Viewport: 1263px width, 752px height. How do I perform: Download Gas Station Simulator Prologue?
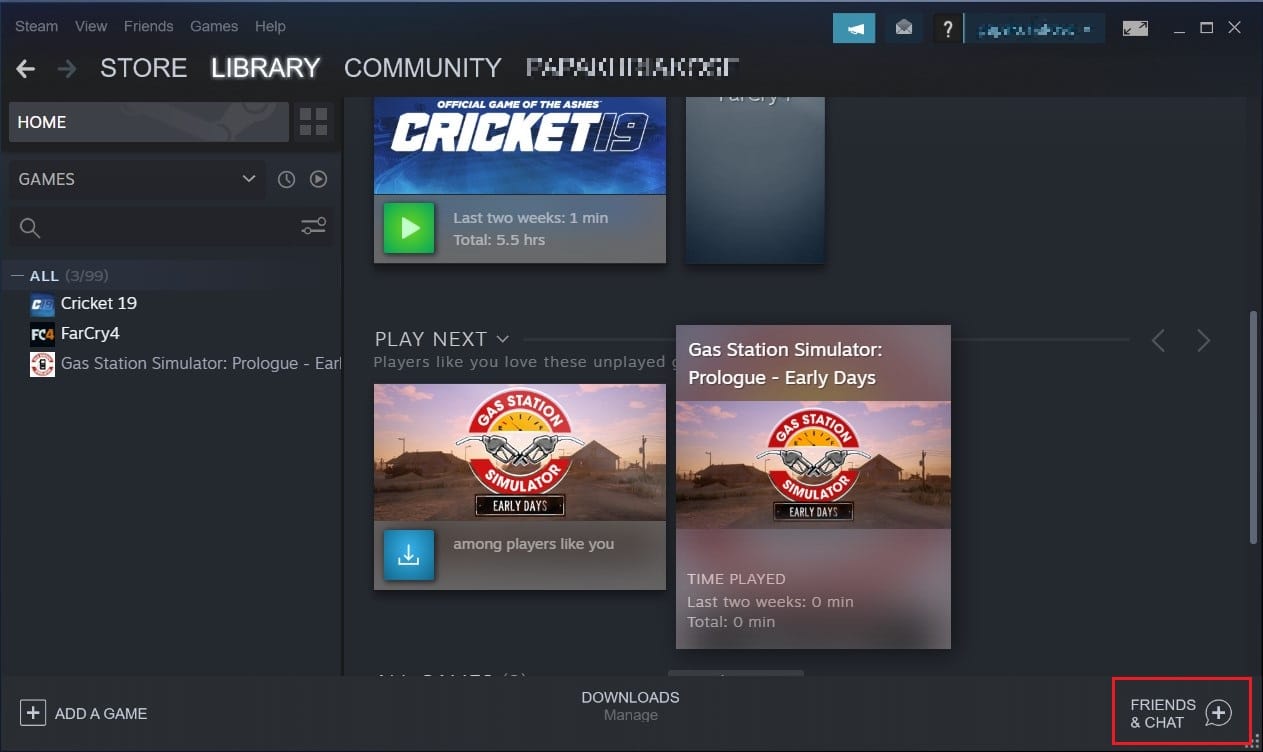[408, 554]
